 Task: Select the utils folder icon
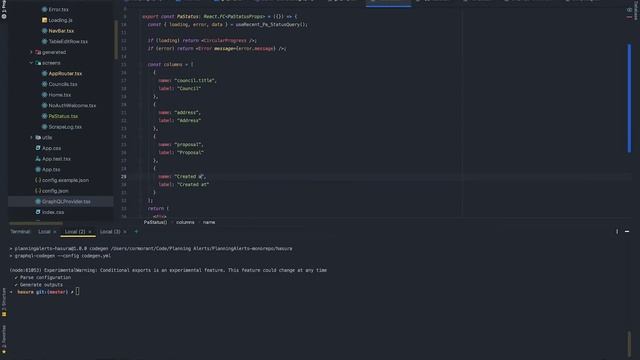coord(38,138)
